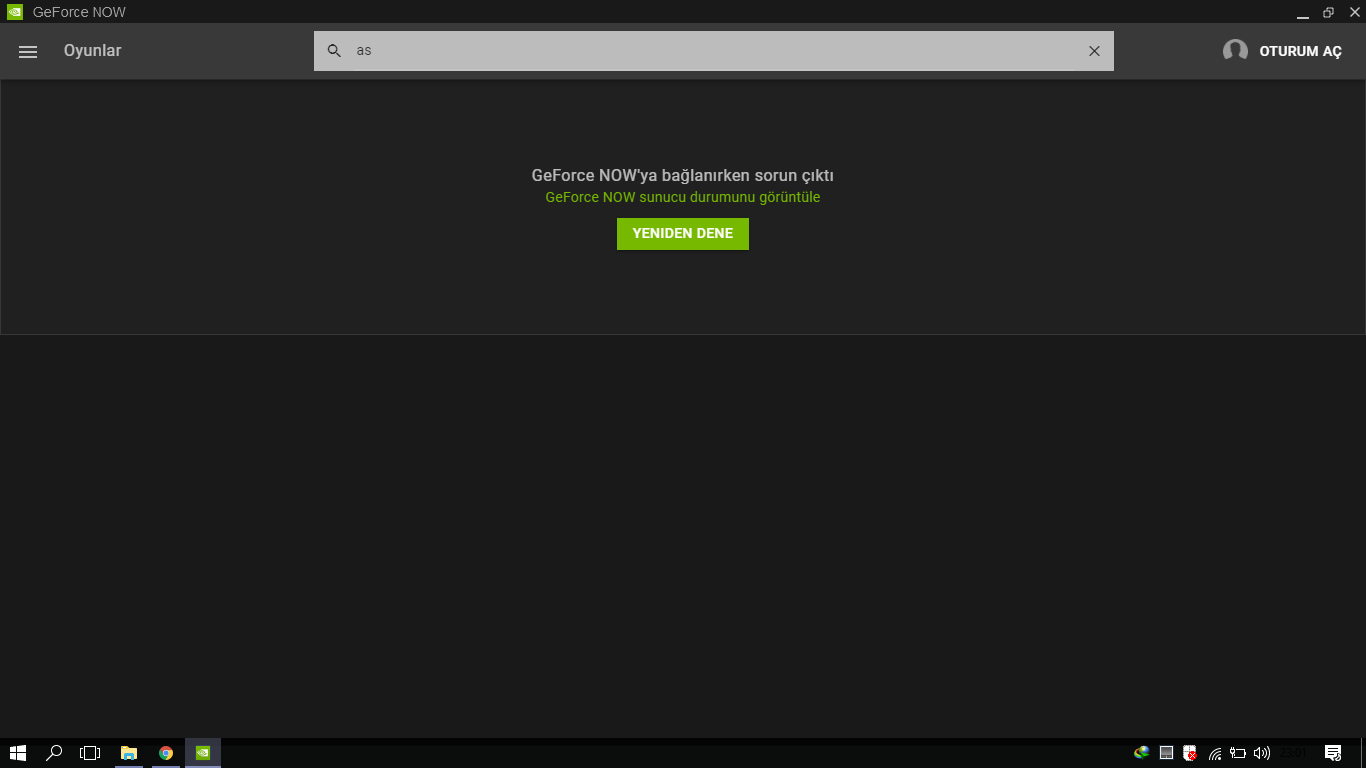This screenshot has width=1366, height=768.
Task: Click the user avatar icon
Action: coord(1235,51)
